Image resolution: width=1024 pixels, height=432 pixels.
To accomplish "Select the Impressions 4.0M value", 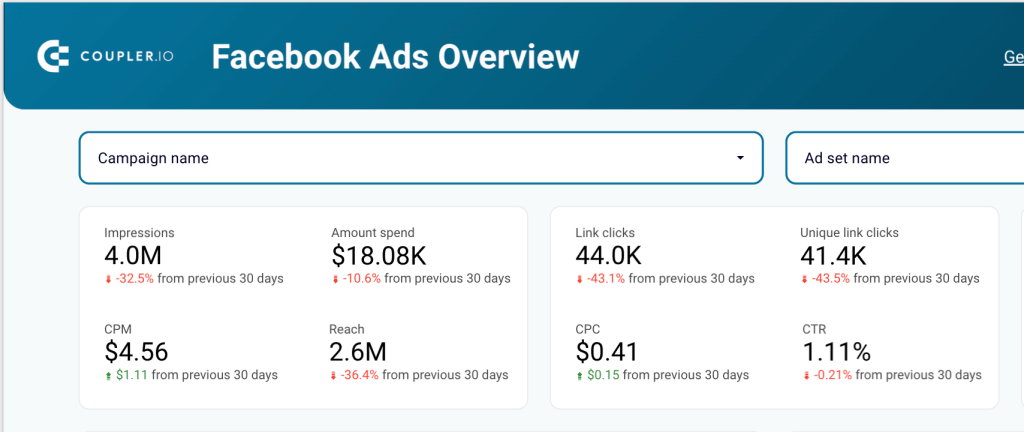I will (x=133, y=256).
